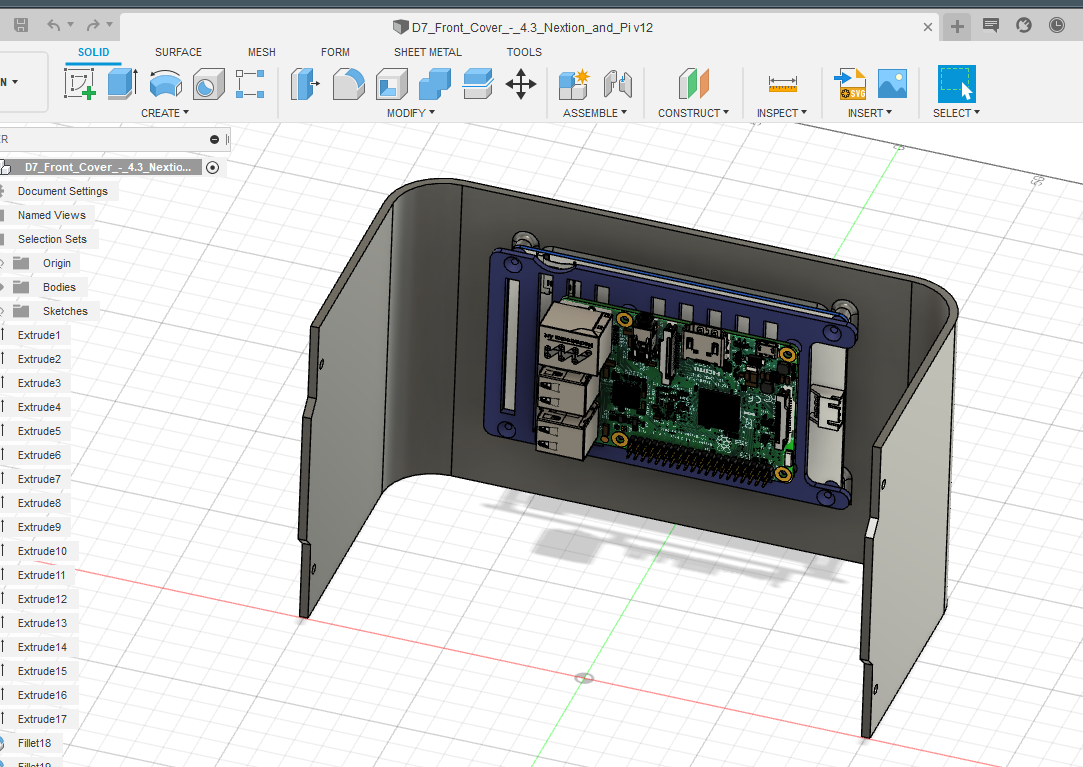Open the Move/Copy tool
Image resolution: width=1083 pixels, height=767 pixels.
coord(521,84)
